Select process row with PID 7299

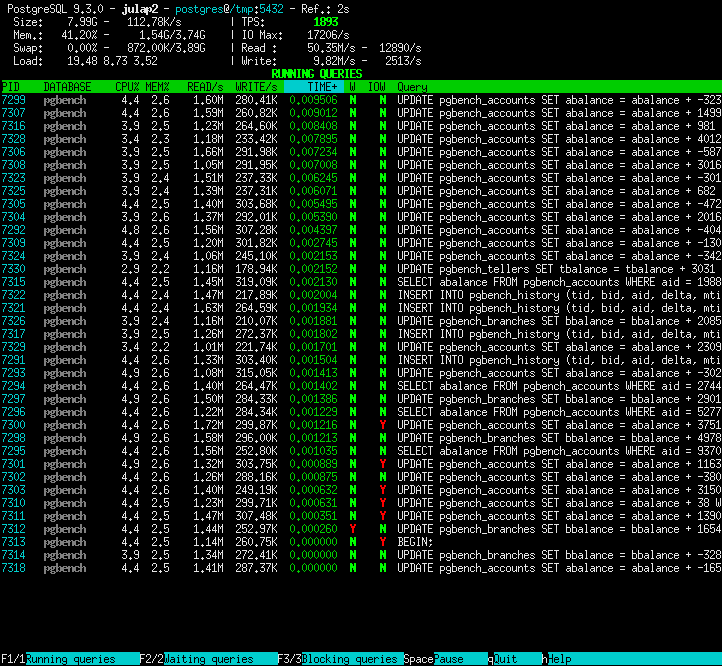[361, 100]
